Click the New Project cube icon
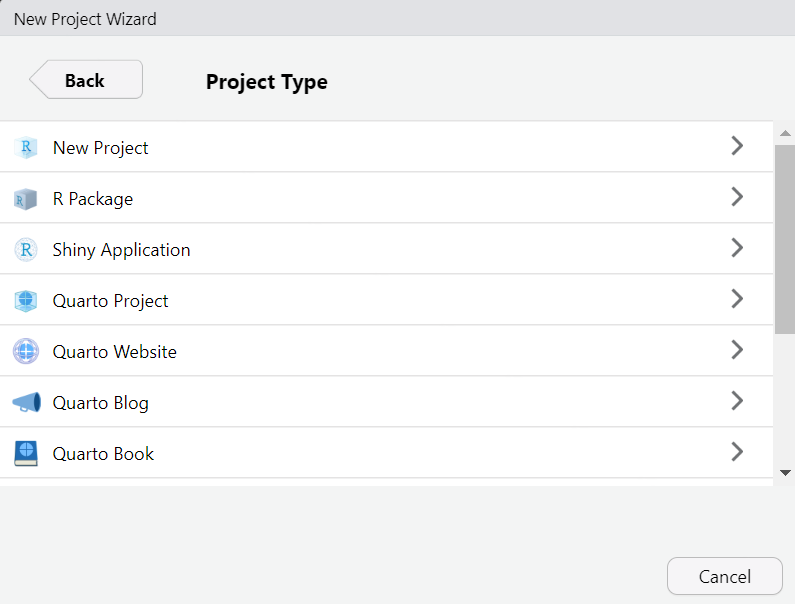This screenshot has height=604, width=795. pos(26,148)
